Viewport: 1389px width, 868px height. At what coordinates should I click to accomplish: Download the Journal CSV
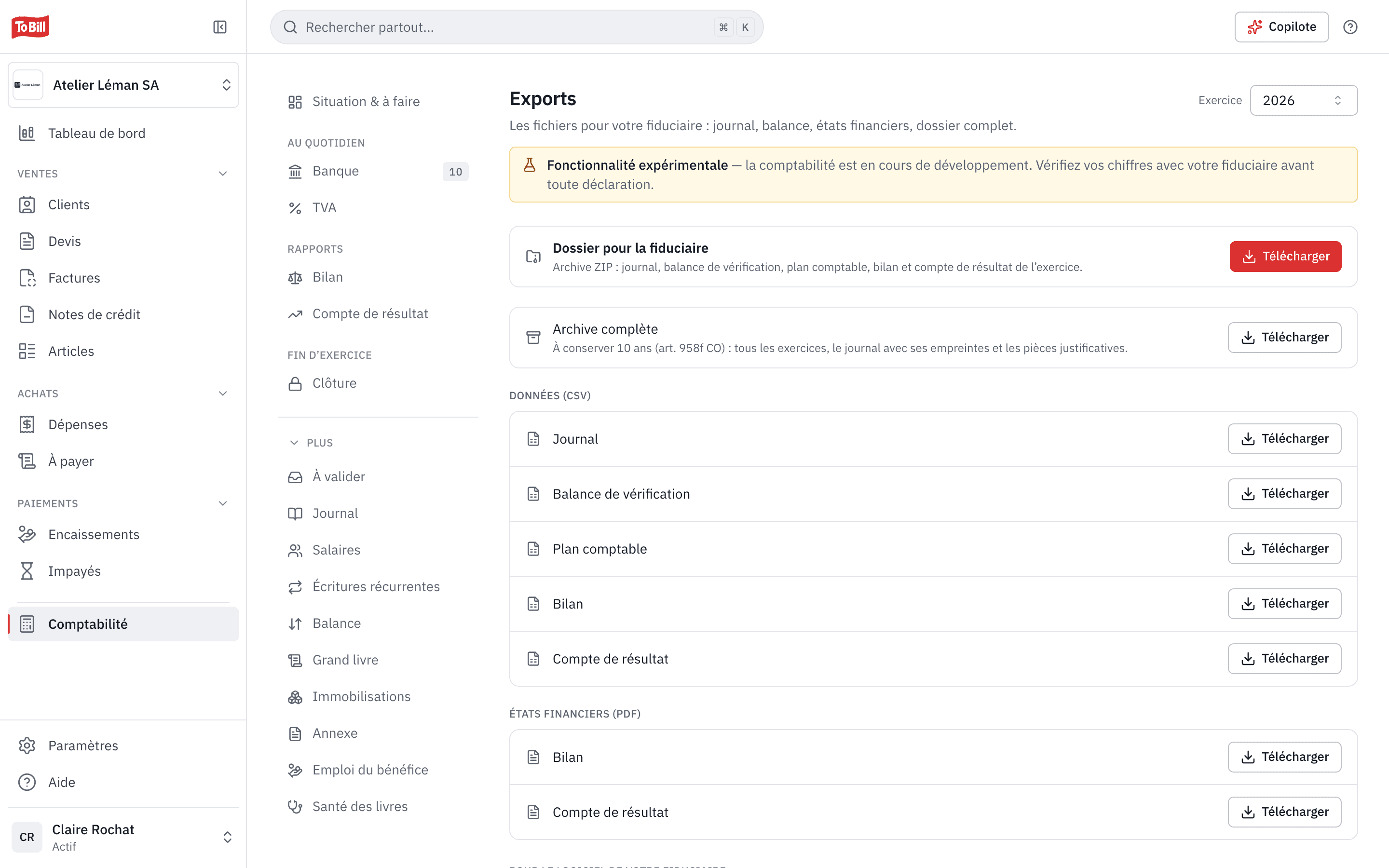1284,439
